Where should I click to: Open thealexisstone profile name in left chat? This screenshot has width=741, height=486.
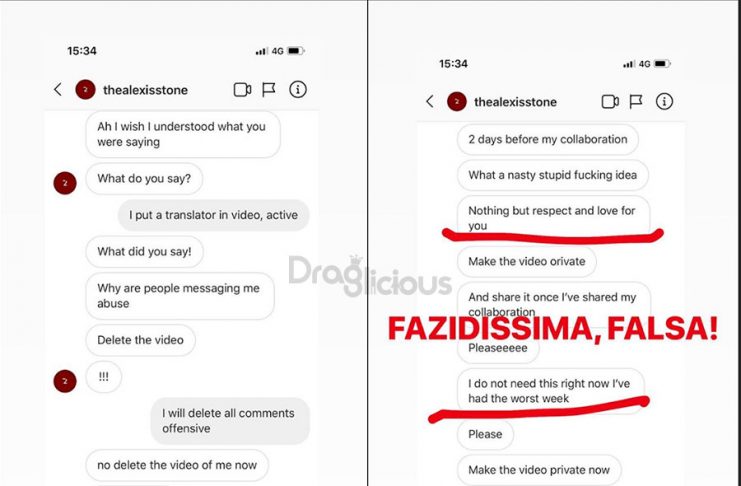145,90
